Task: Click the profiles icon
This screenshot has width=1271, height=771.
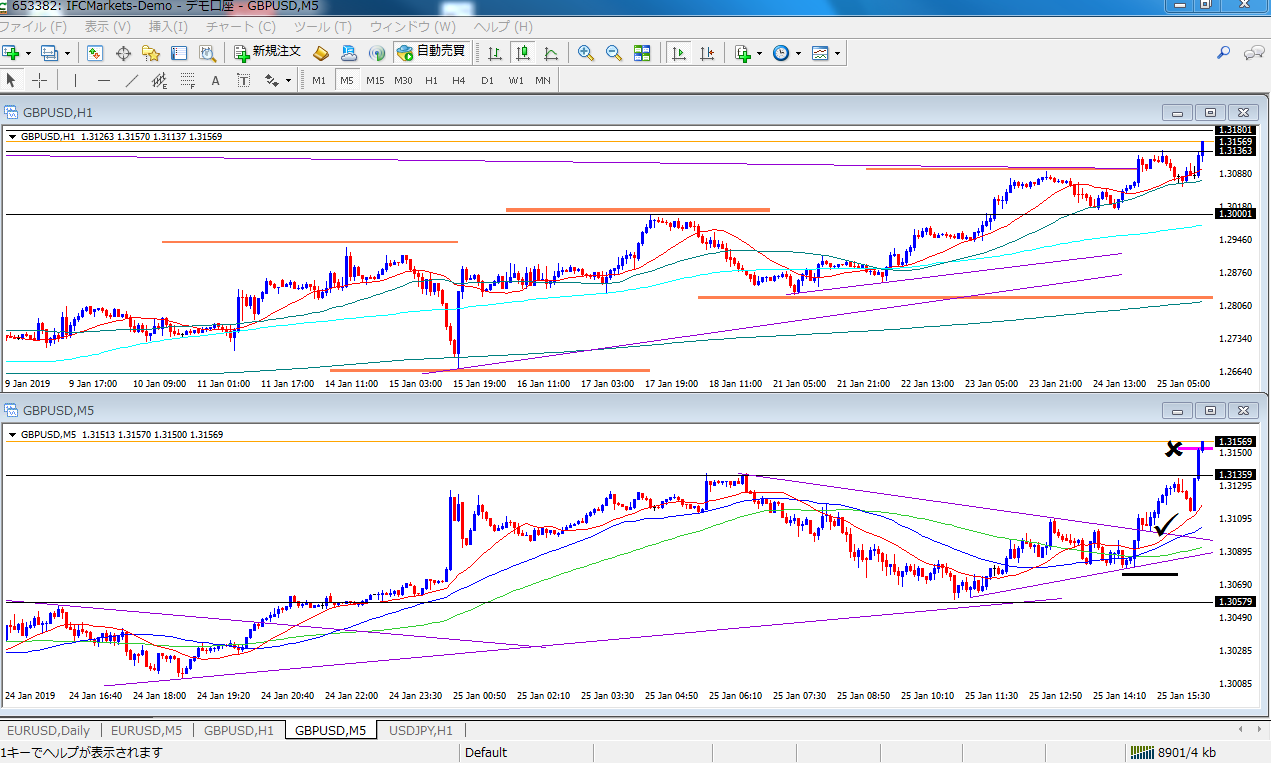Action: point(50,52)
